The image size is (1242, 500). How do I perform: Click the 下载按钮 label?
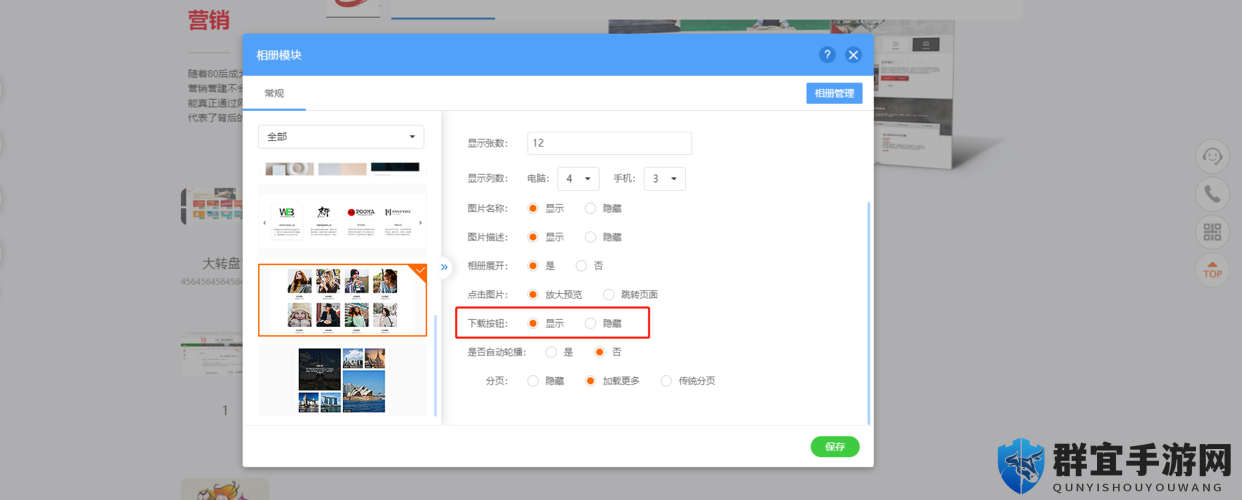click(487, 323)
